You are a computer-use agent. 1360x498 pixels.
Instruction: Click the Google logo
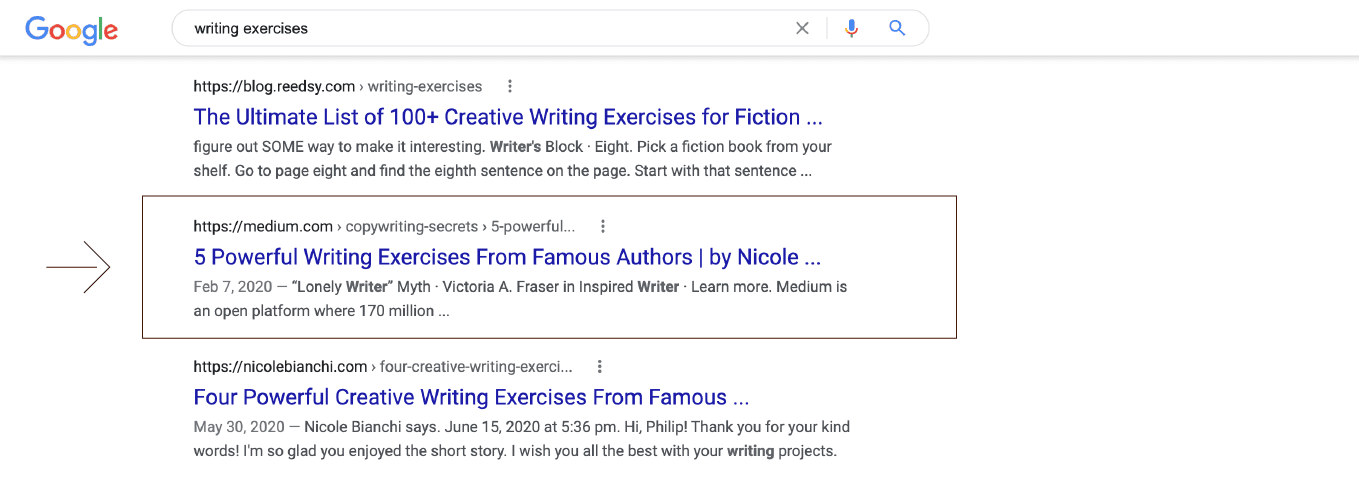click(71, 29)
